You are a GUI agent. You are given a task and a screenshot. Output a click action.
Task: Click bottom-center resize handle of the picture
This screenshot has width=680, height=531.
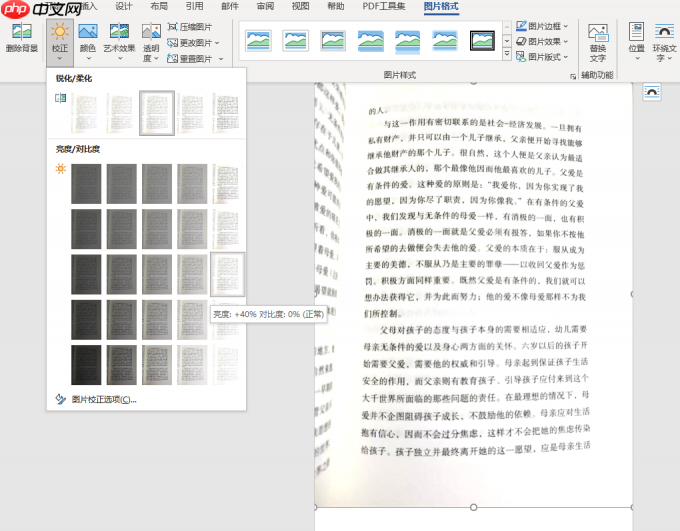click(x=474, y=507)
